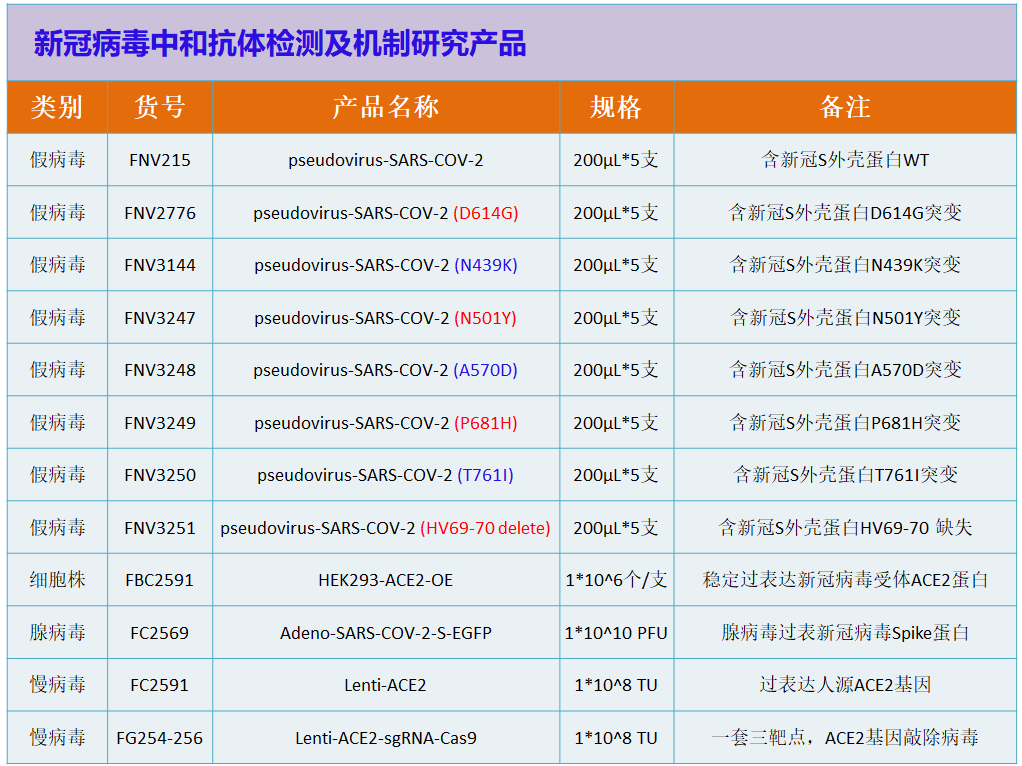Click the note 稳定过表达新冠病毒受体ACE2蛋白

pos(845,580)
